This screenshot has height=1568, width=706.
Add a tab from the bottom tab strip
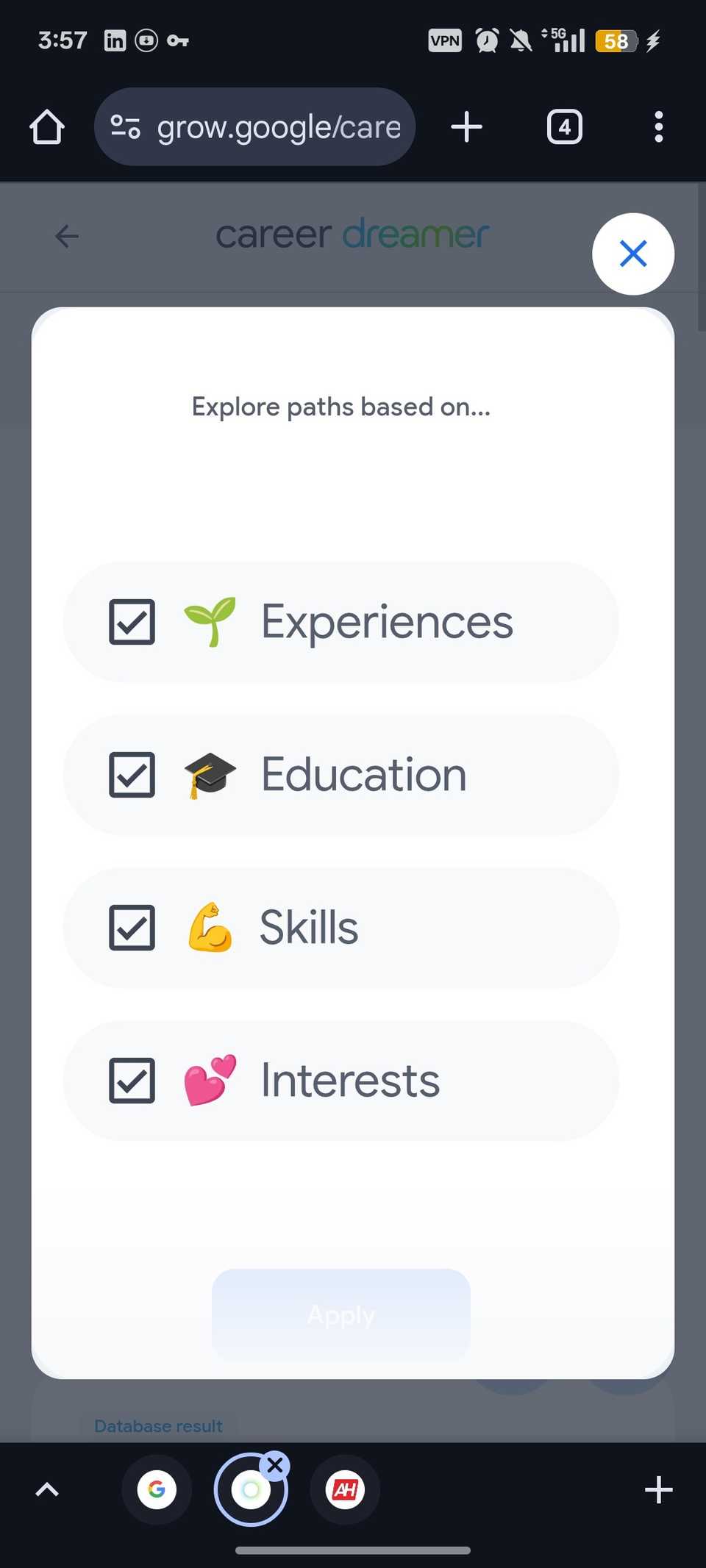[658, 1489]
